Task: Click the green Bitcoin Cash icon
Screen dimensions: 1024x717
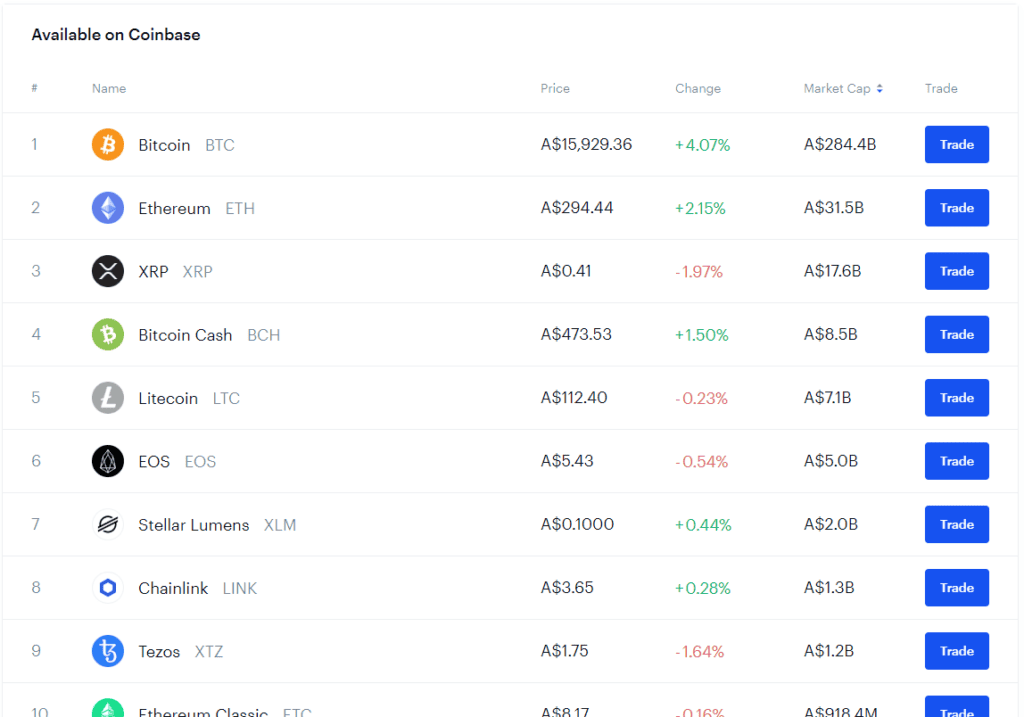Action: point(108,334)
